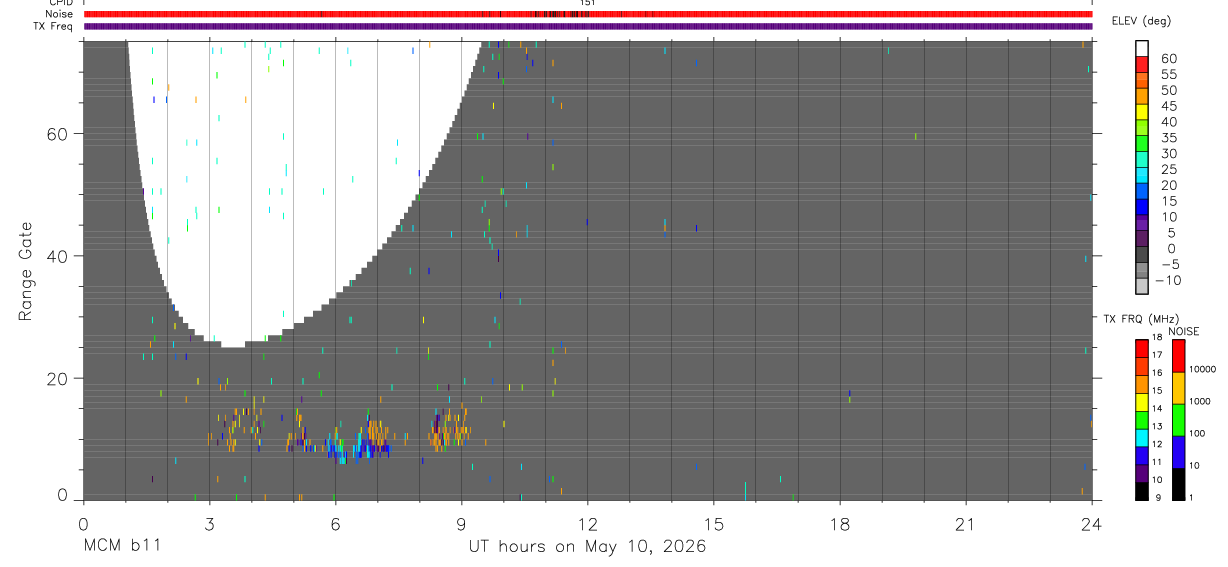Click the 100 label on NOISE scale
Viewport: 1228px width, 567px height.
pyautogui.click(x=1197, y=434)
